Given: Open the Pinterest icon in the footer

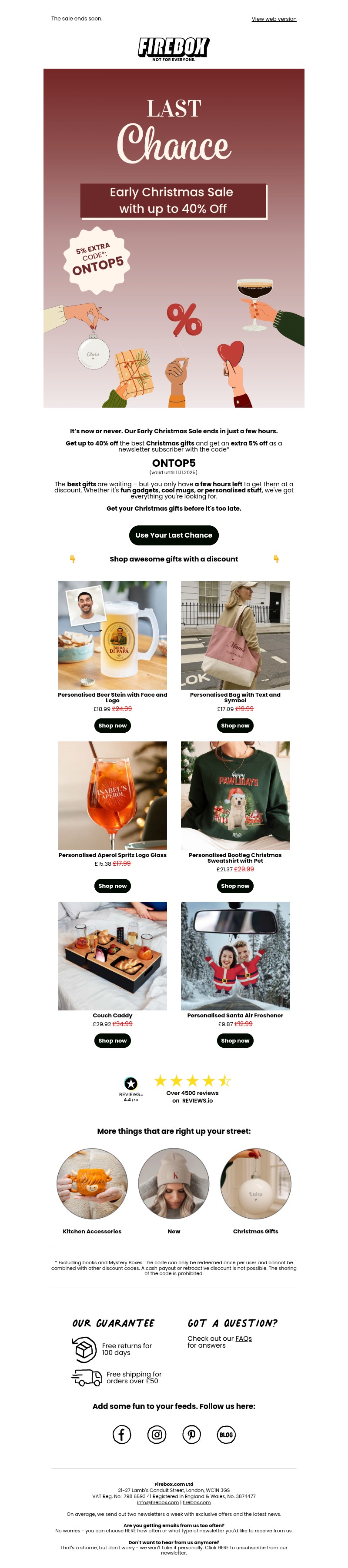Looking at the screenshot, I should tap(191, 1435).
